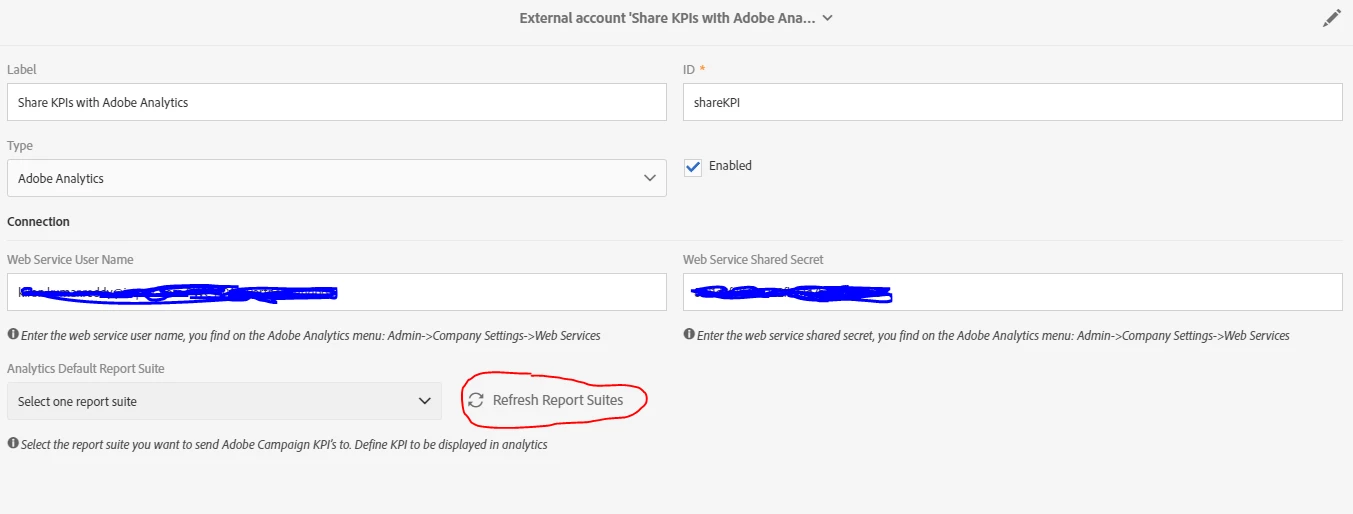Click the 'Web Service Shared Secret' label text
The width and height of the screenshot is (1353, 514).
pos(753,259)
